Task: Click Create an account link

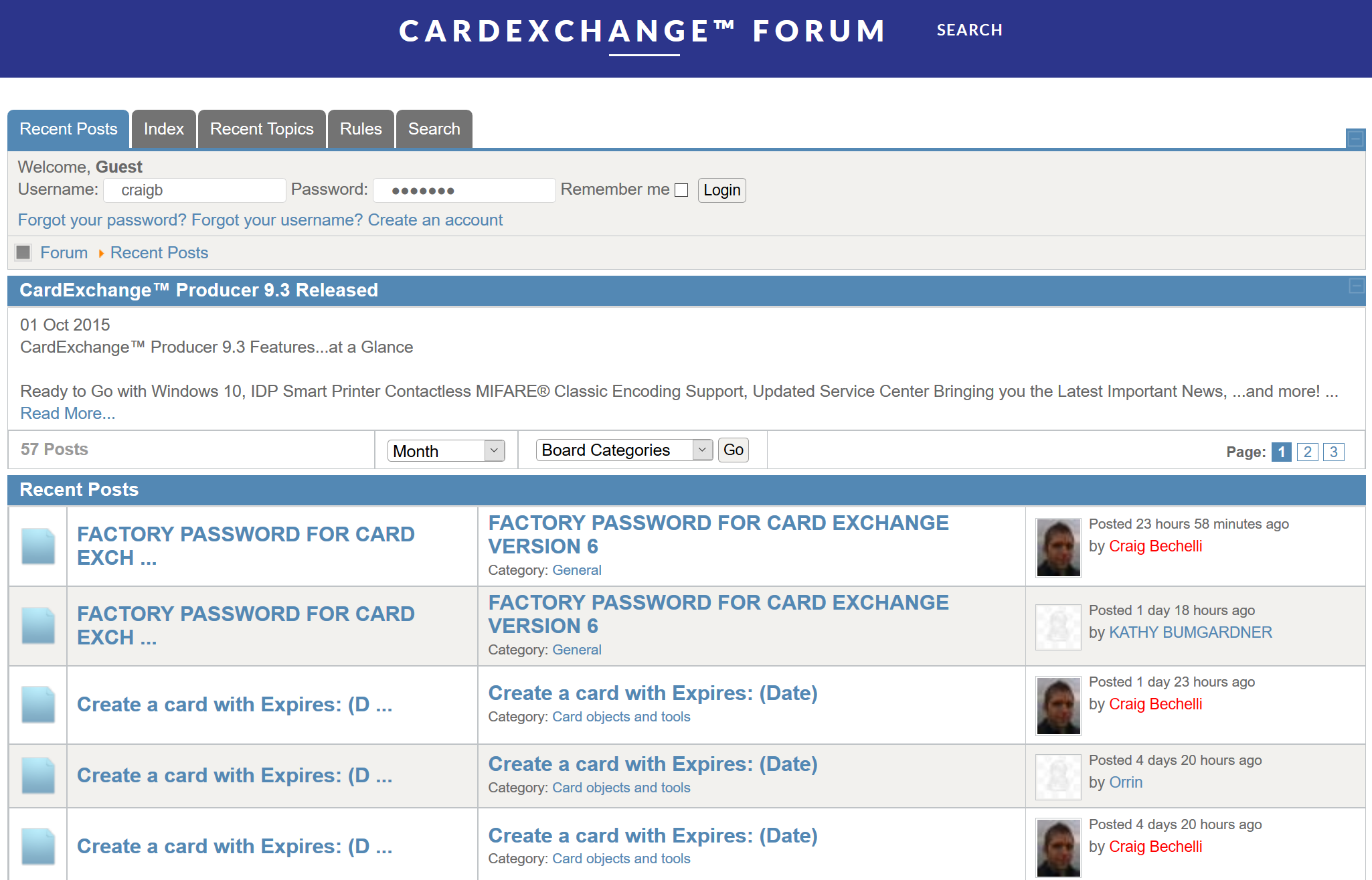Action: point(435,219)
